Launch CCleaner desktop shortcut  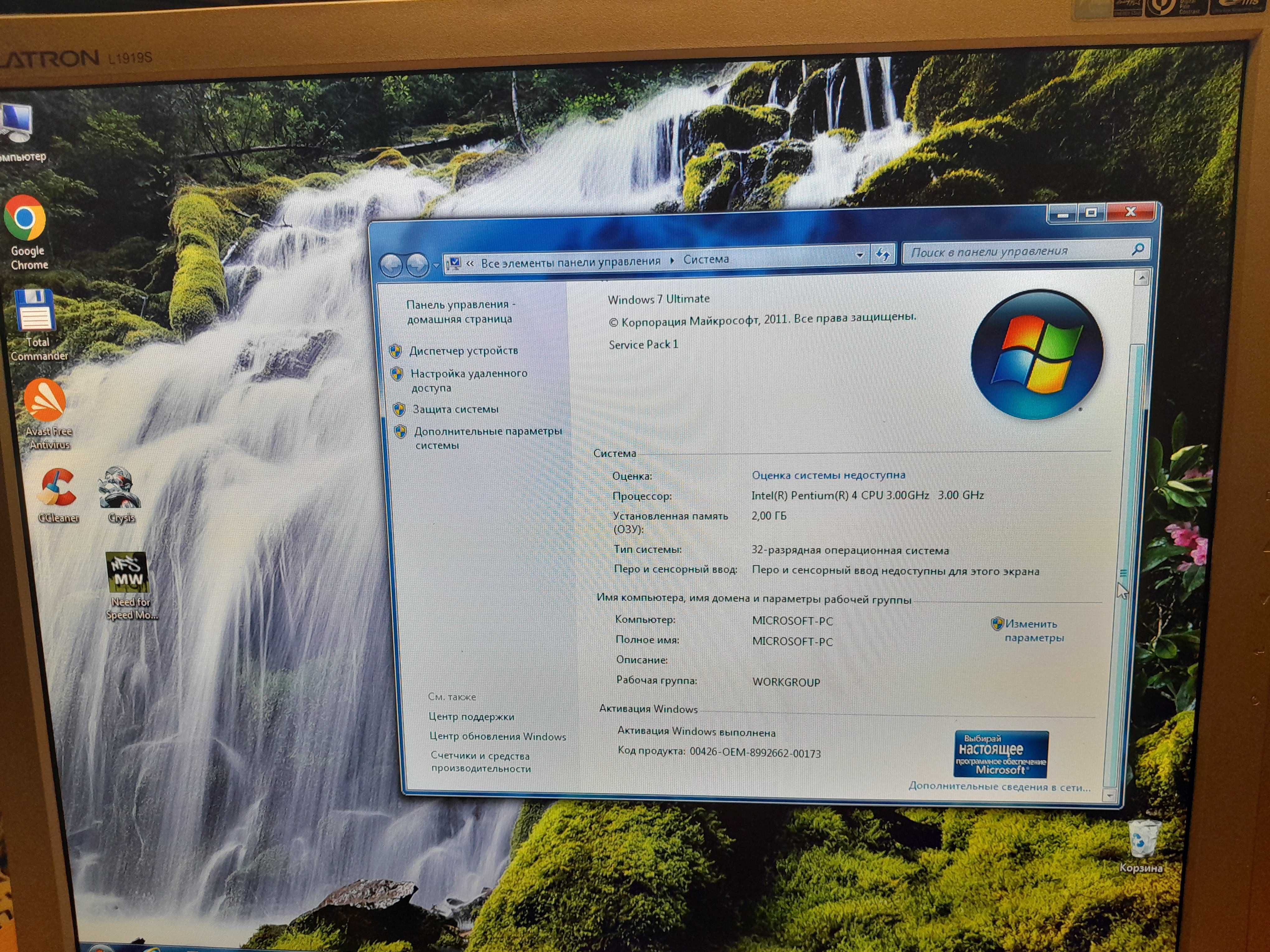57,495
